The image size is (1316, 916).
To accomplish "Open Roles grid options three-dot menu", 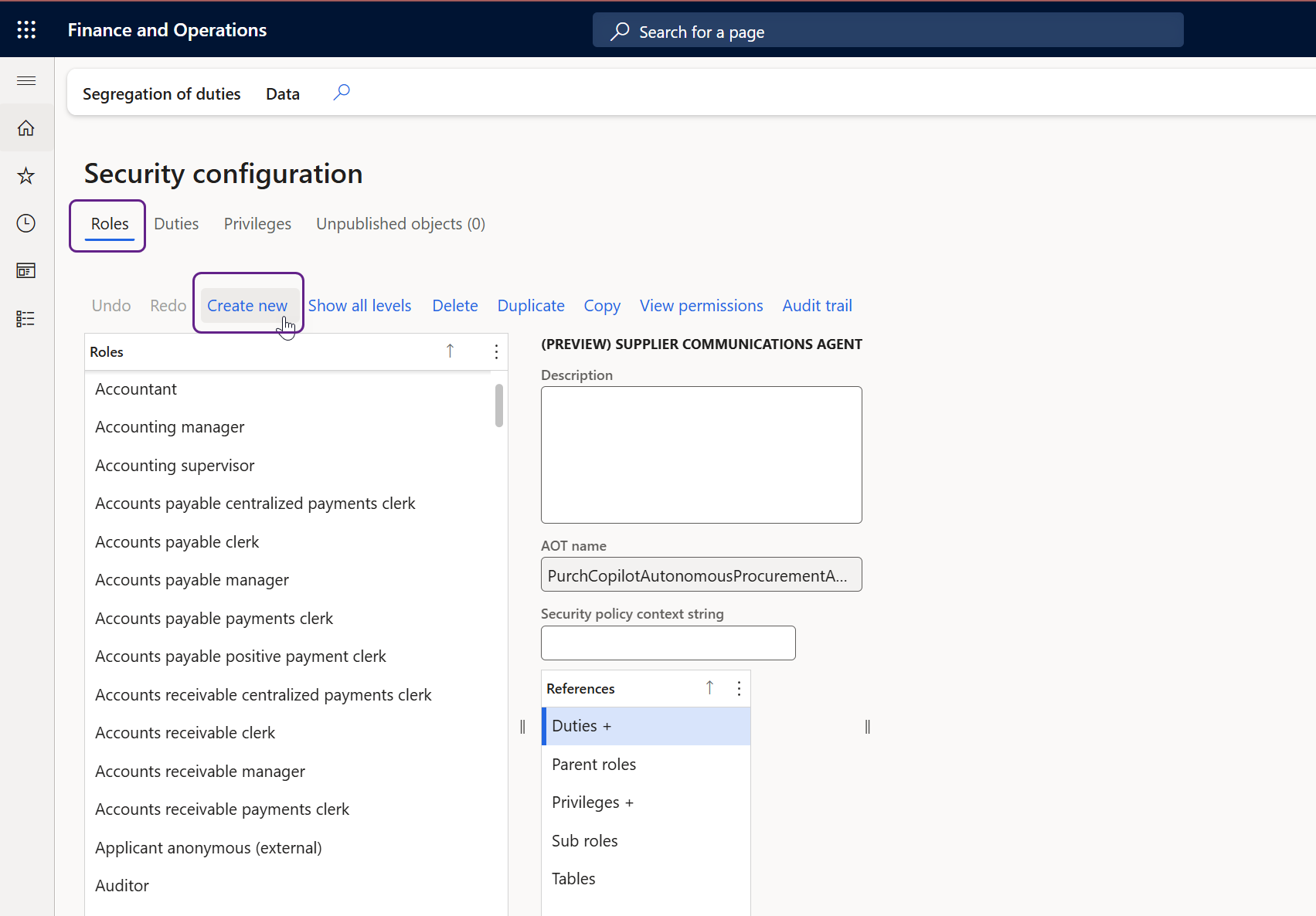I will point(496,352).
